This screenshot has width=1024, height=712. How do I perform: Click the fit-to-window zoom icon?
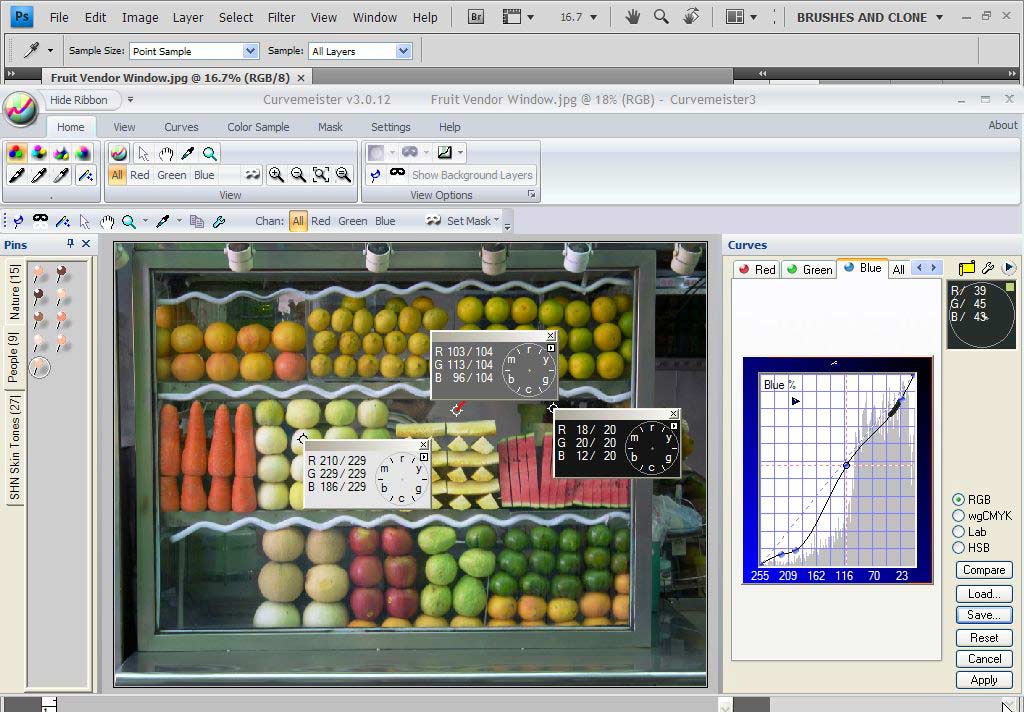click(321, 174)
